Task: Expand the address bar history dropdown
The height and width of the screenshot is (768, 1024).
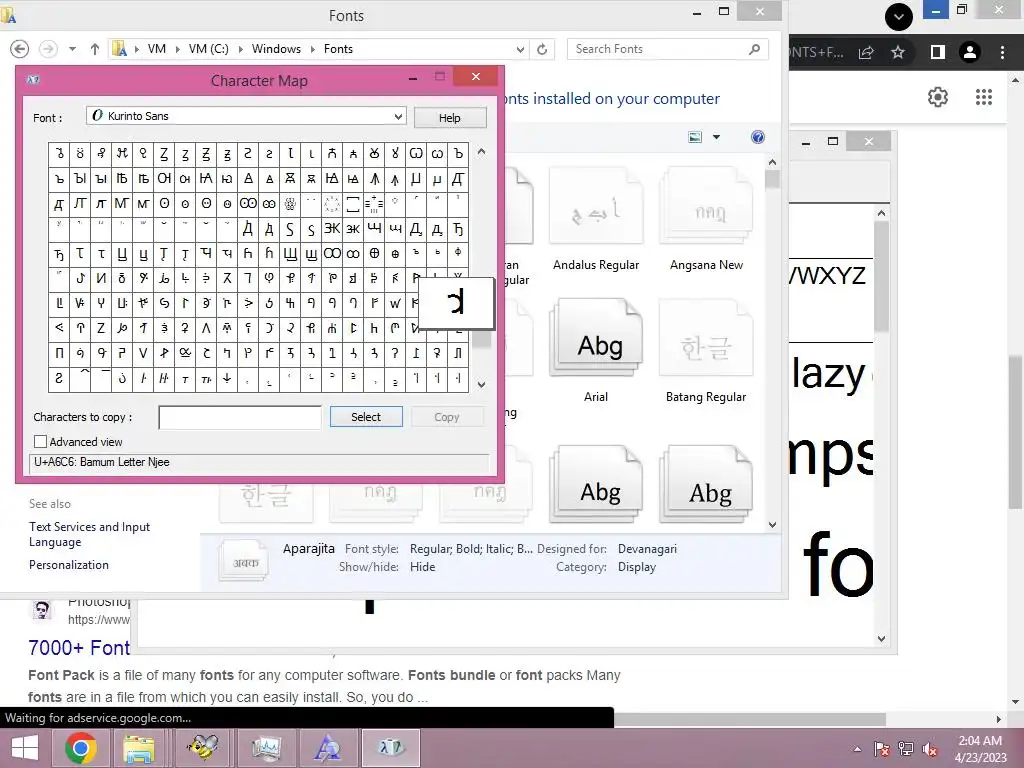Action: tap(520, 49)
